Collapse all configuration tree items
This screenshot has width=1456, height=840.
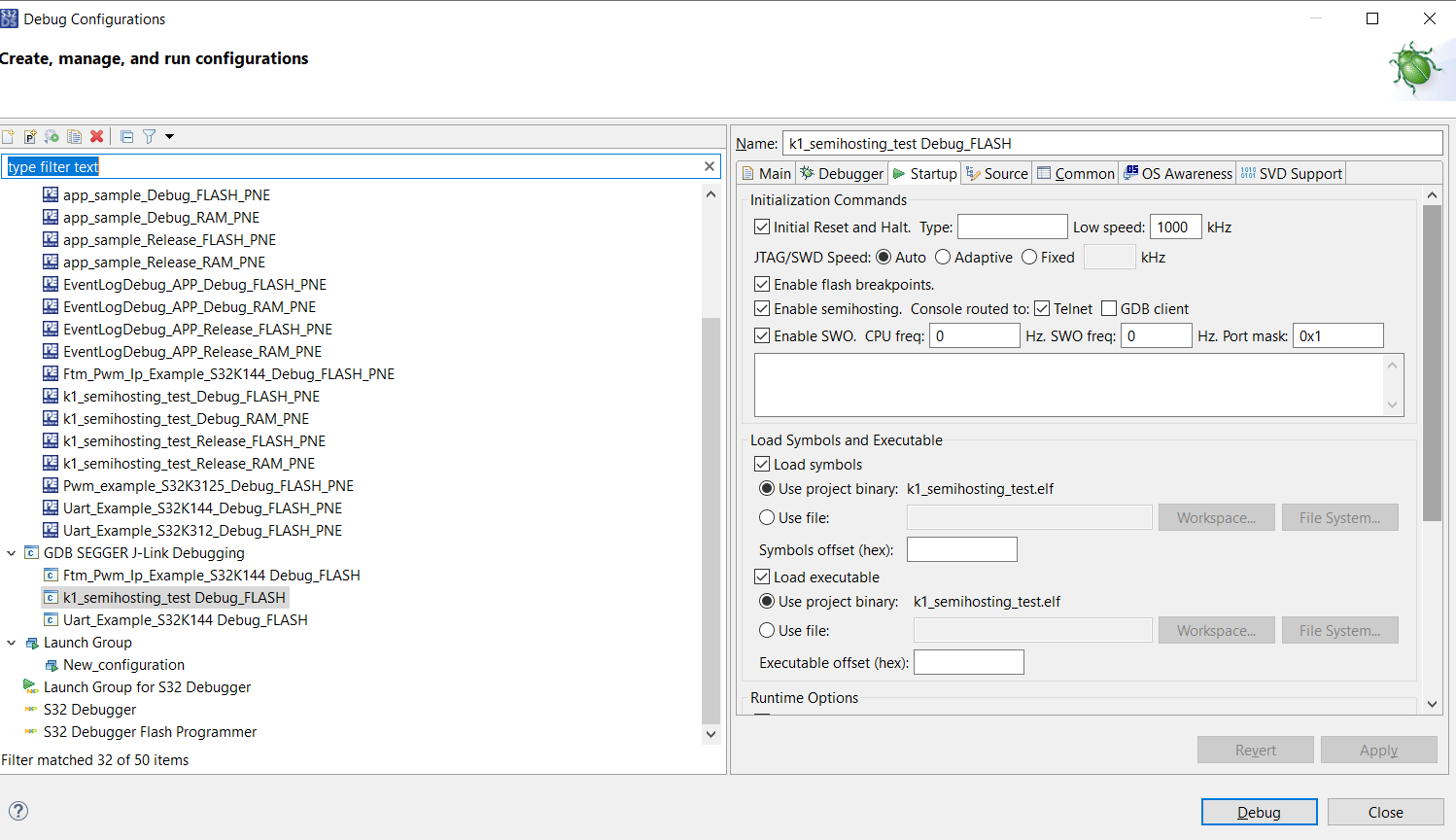click(126, 137)
